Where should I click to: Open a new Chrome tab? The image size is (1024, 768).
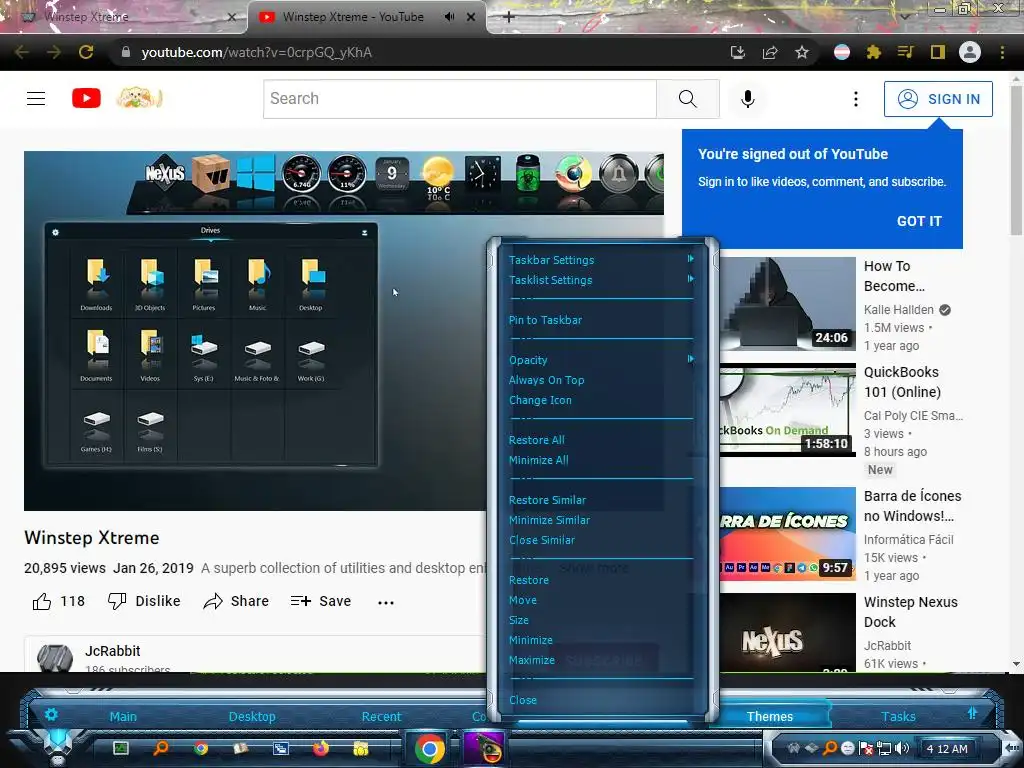[509, 17]
